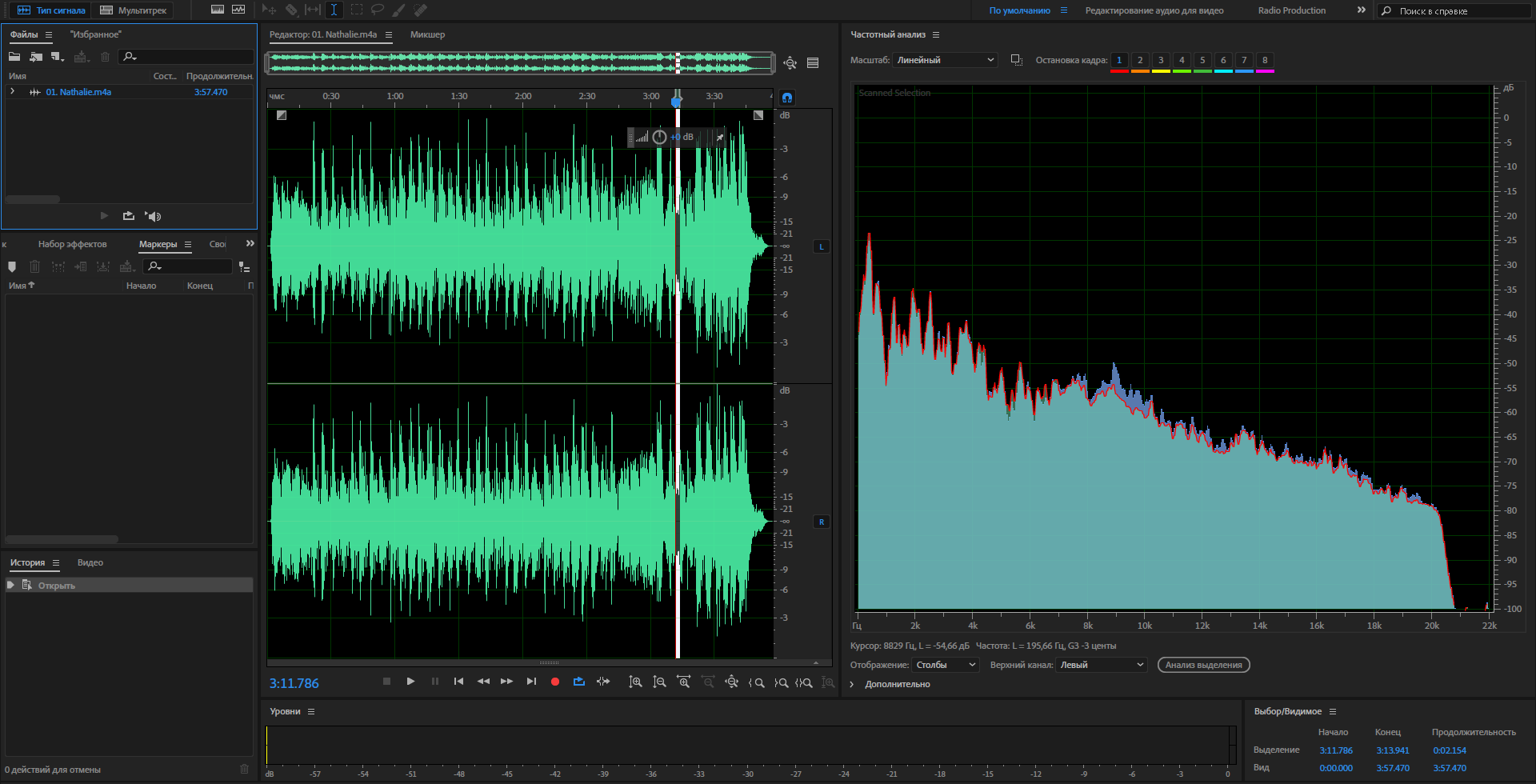Add a cue marker in Маркеры panel
The height and width of the screenshot is (784, 1536).
click(x=12, y=266)
